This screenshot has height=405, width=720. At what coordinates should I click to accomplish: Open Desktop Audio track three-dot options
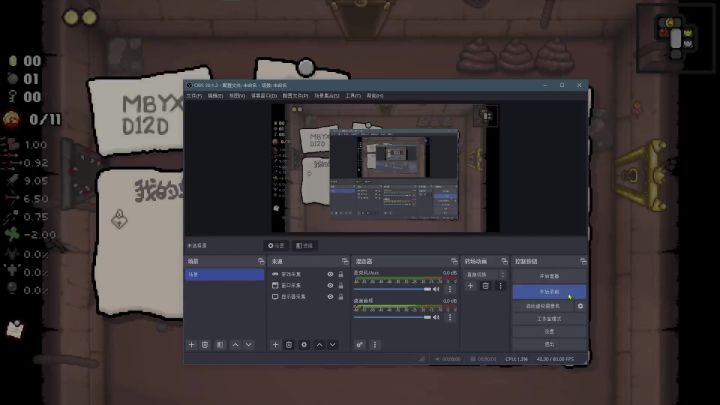coord(450,317)
